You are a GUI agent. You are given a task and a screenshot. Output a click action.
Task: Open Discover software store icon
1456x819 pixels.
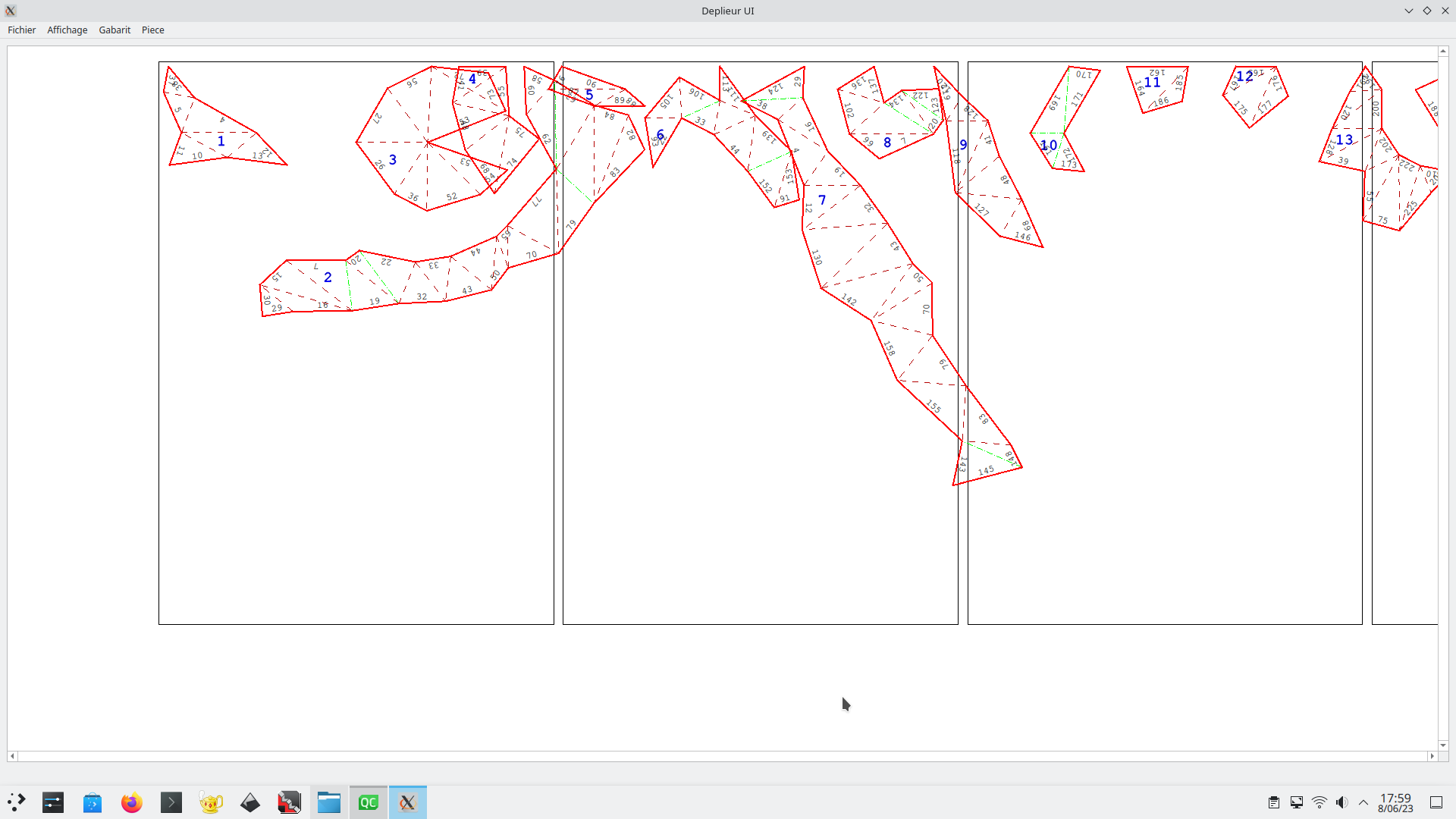coord(93,802)
